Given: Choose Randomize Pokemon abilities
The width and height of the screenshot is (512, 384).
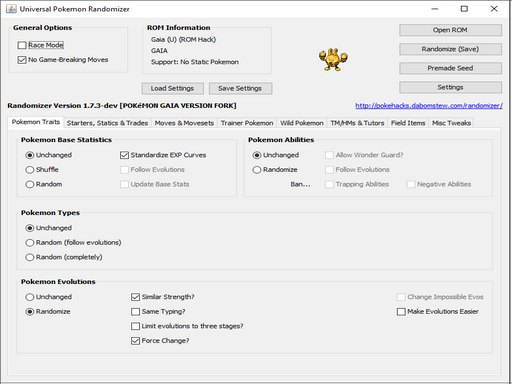Looking at the screenshot, I should [257, 170].
